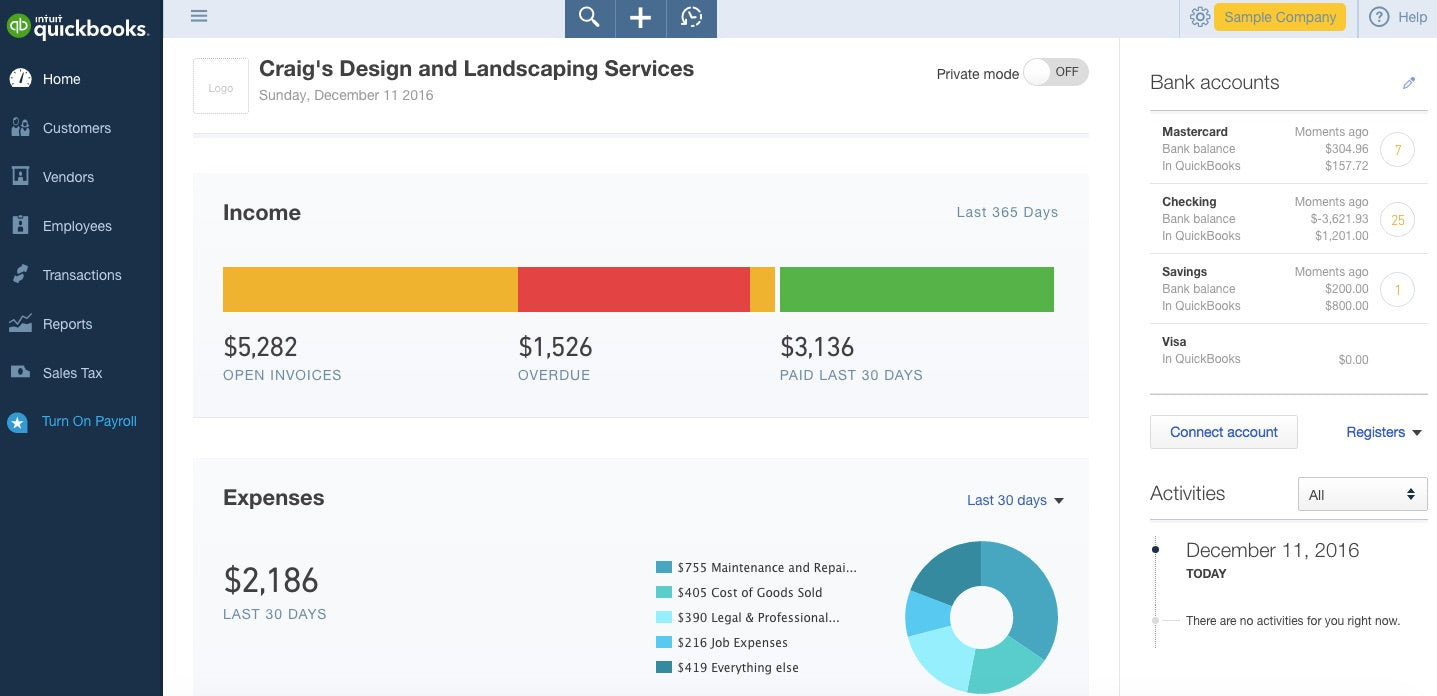Expand the Registers dropdown
Viewport: 1437px width, 696px height.
tap(1383, 432)
